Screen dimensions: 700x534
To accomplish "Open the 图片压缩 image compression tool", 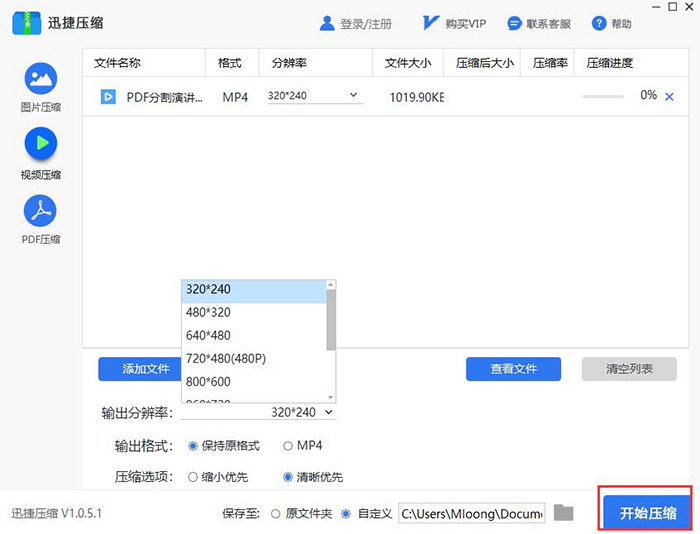I will point(41,87).
